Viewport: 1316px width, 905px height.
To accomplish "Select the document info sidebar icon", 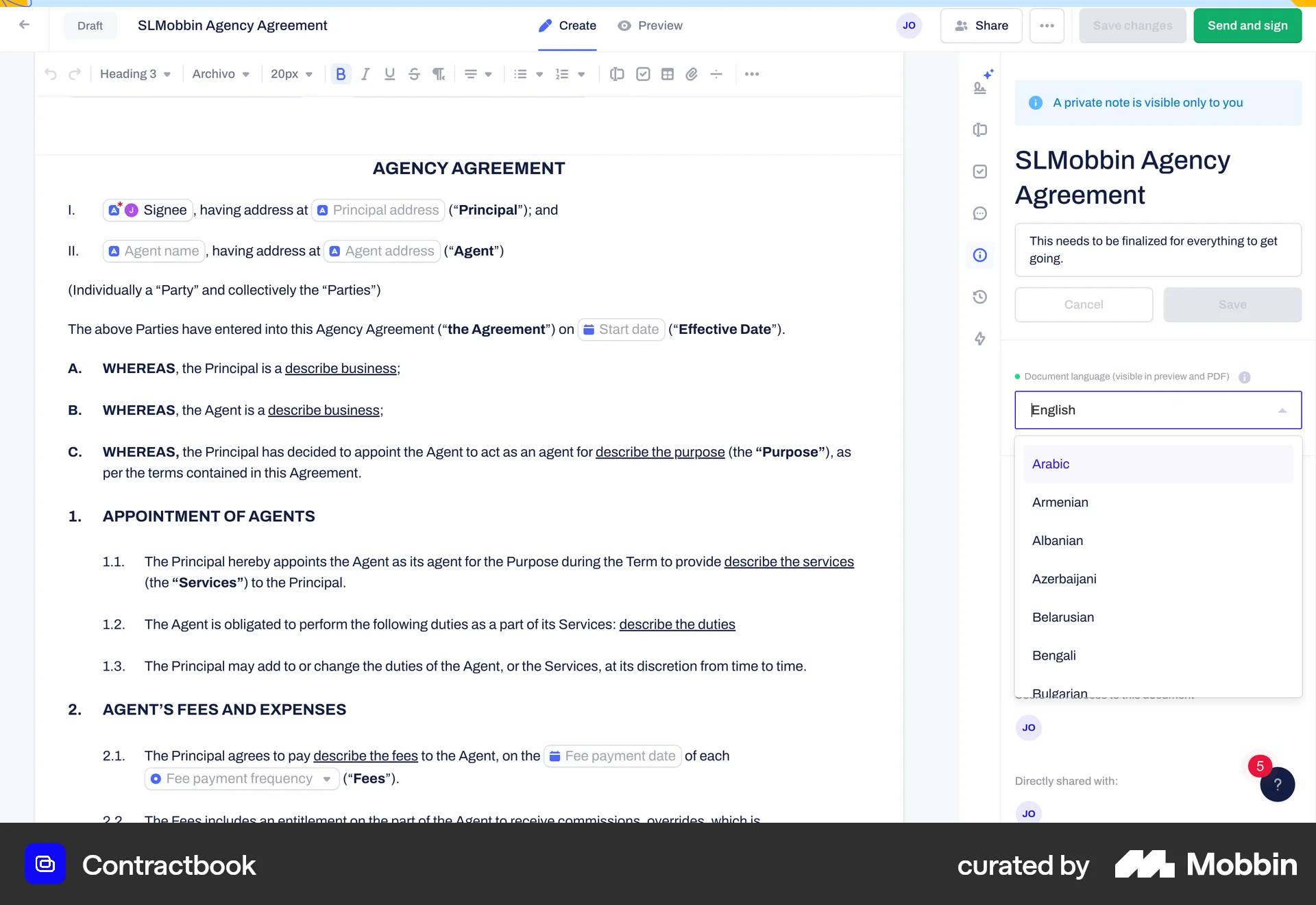I will coord(979,255).
